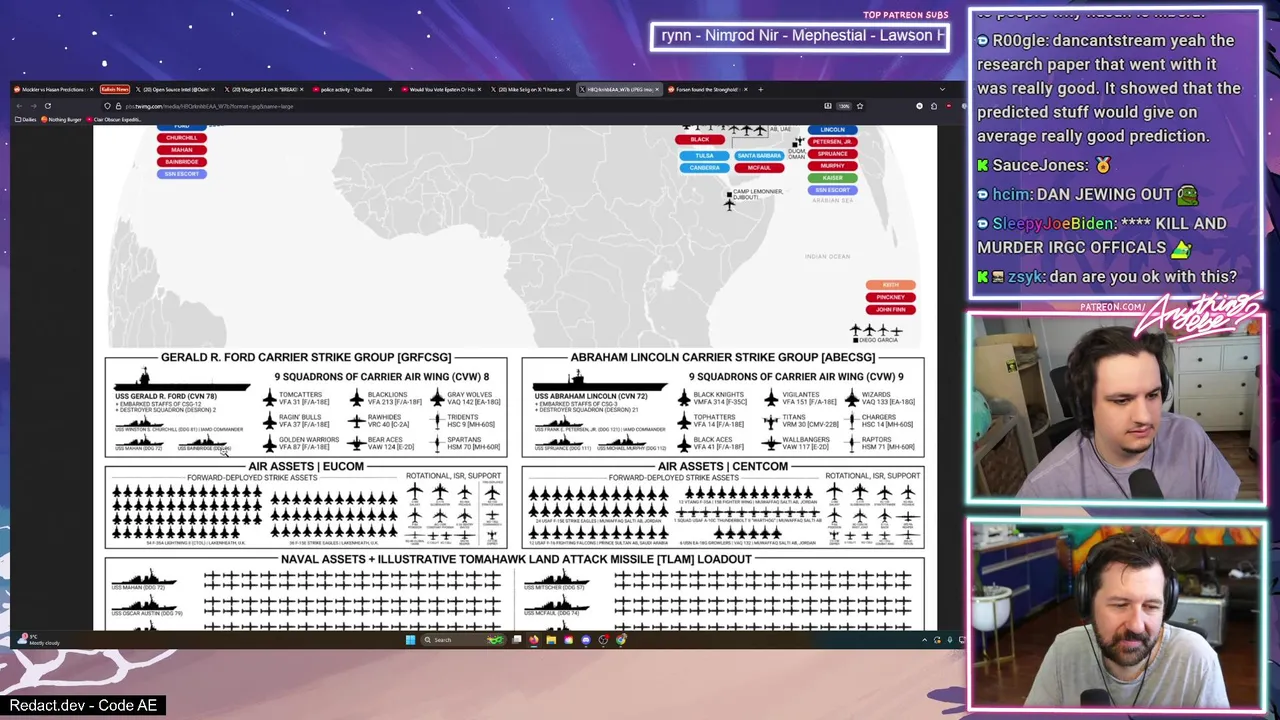Click the Air Assets EUCOM heading
Image resolution: width=1280 pixels, height=720 pixels.
(x=306, y=466)
